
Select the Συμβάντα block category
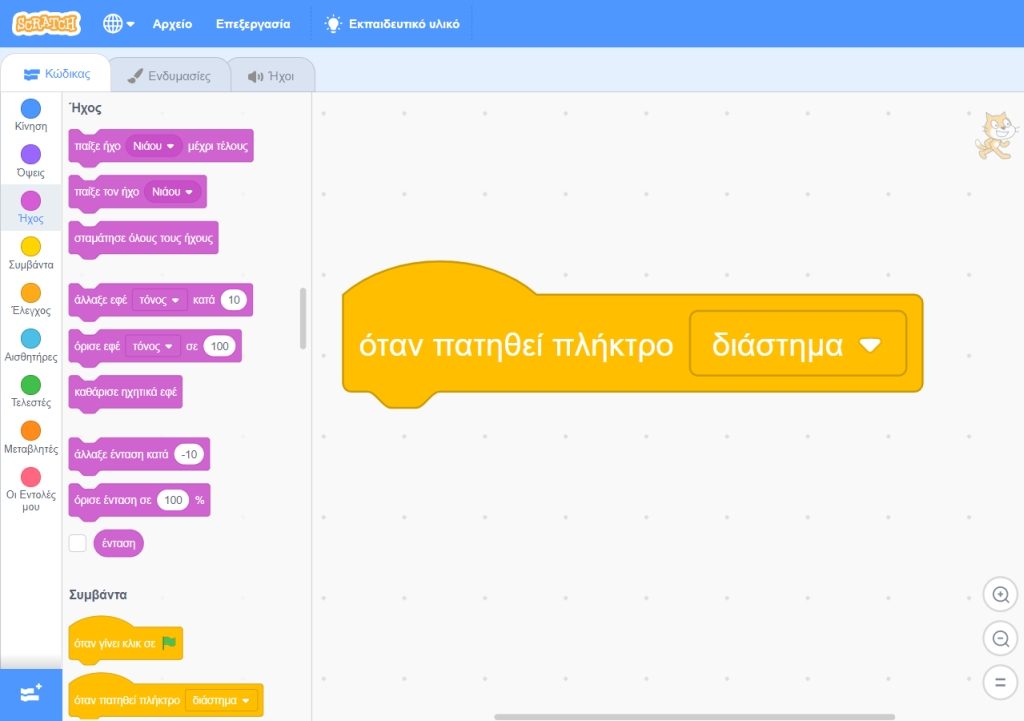point(31,247)
